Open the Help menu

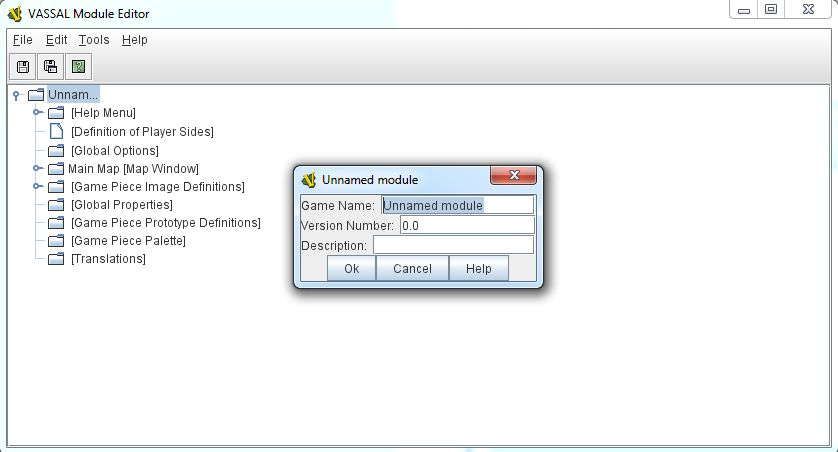click(135, 40)
